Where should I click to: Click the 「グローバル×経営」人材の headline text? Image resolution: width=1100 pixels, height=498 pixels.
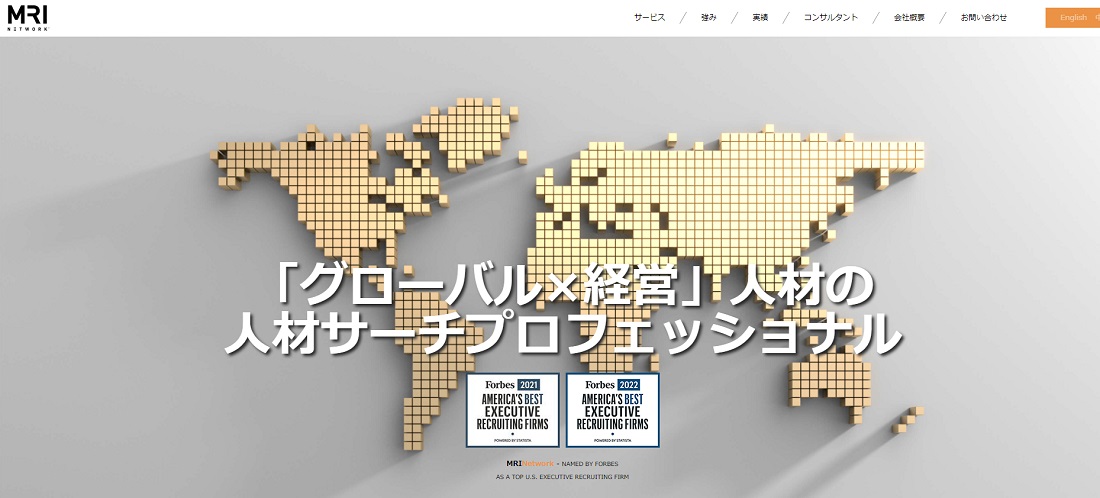point(574,286)
